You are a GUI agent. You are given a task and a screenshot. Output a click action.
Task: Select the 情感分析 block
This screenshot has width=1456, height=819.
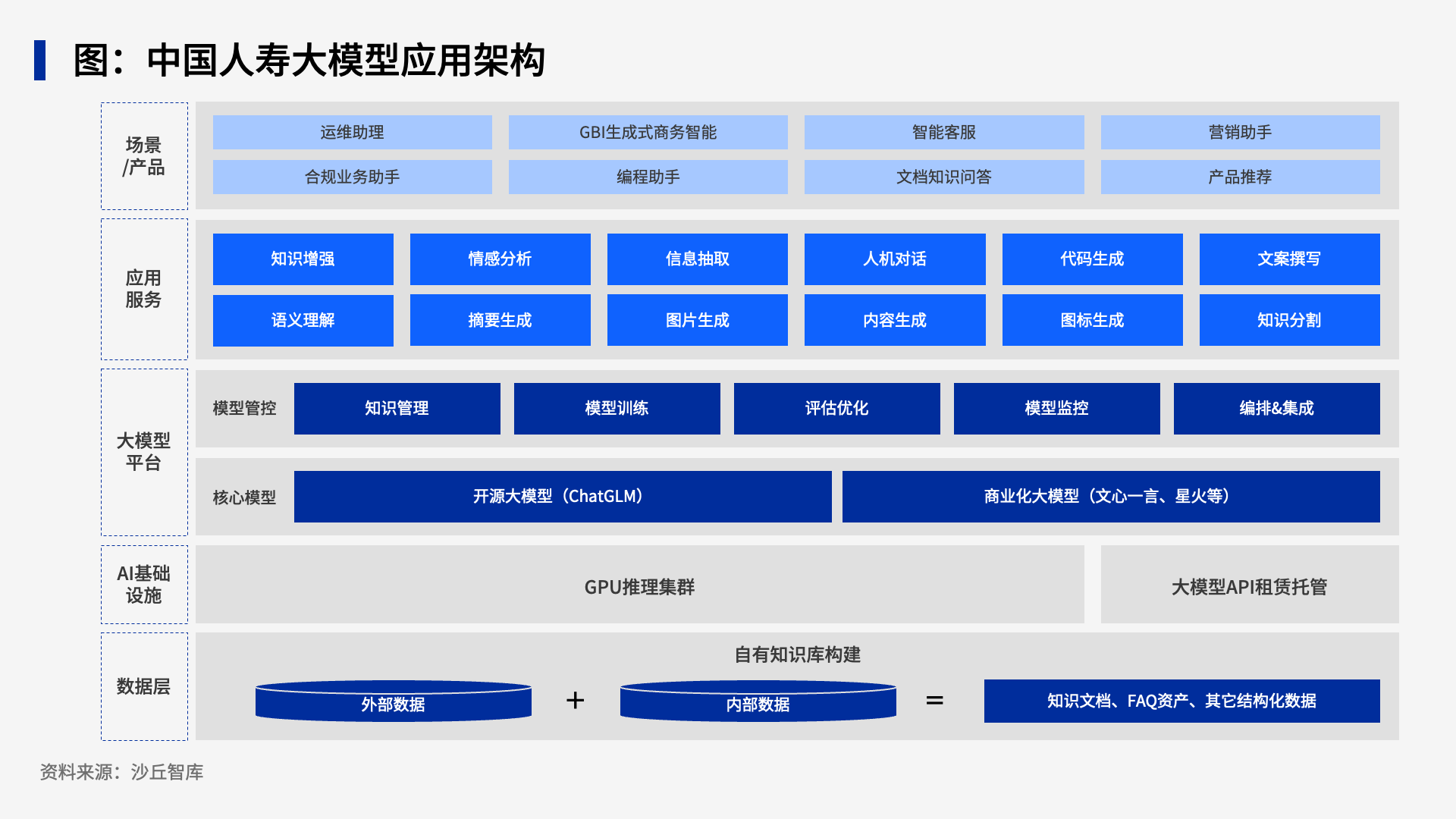click(500, 259)
